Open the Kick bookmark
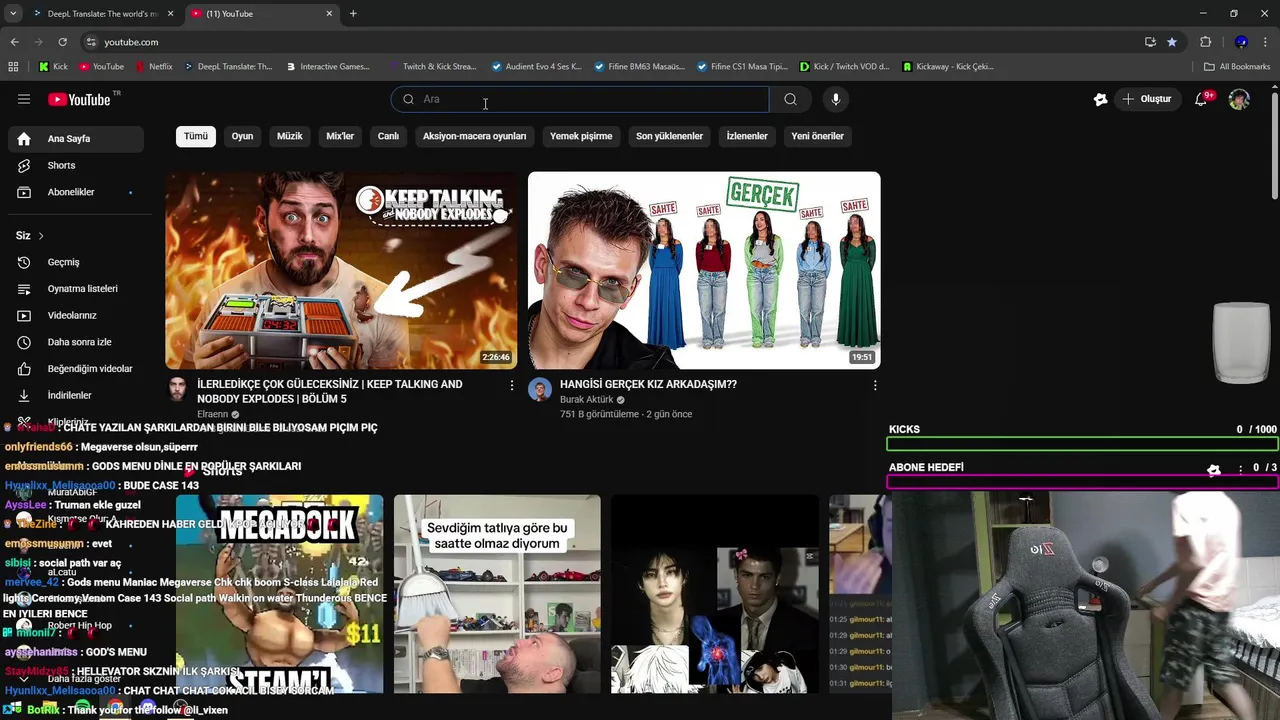 53,67
